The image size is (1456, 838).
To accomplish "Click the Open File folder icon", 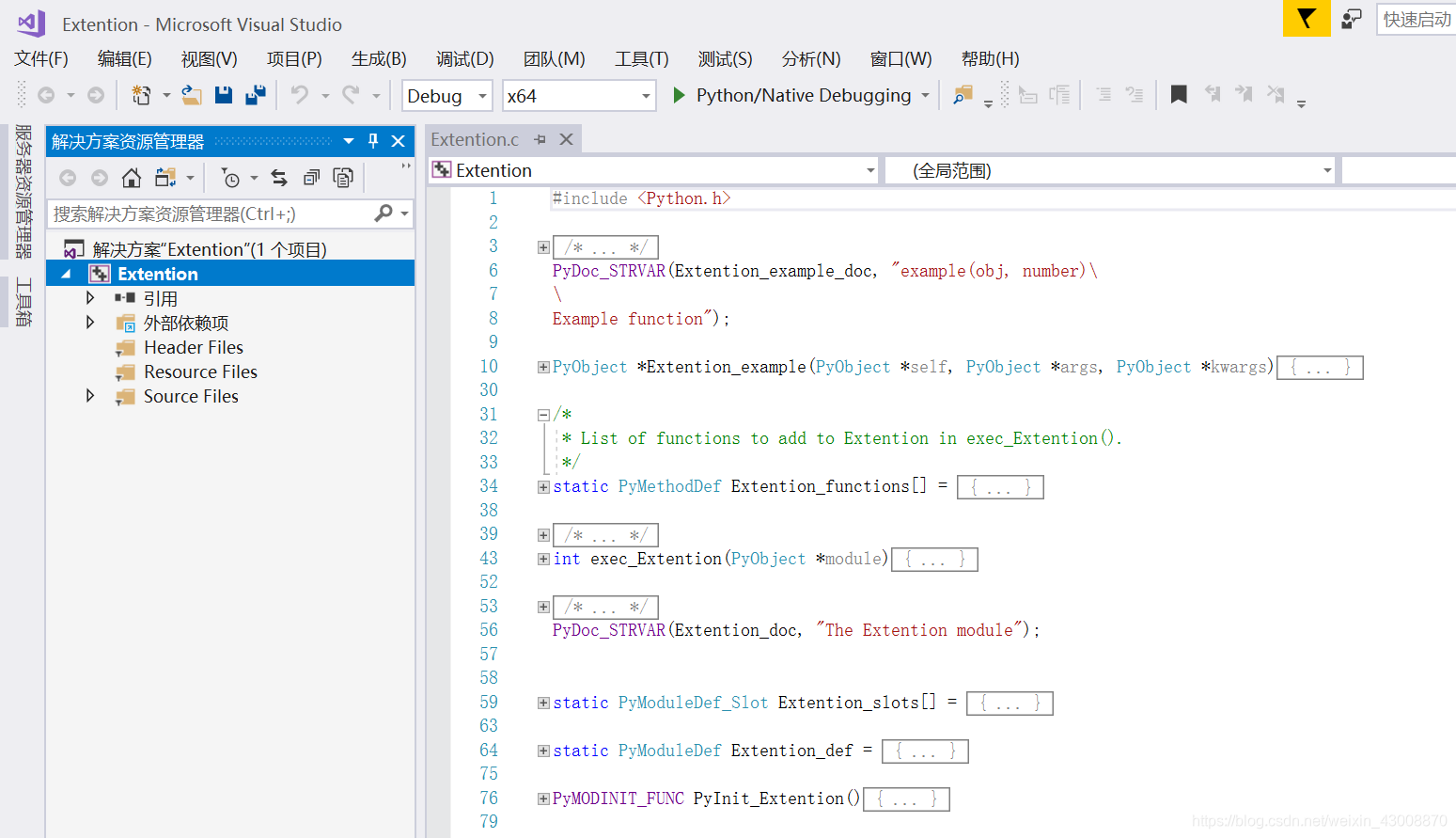I will click(x=192, y=95).
